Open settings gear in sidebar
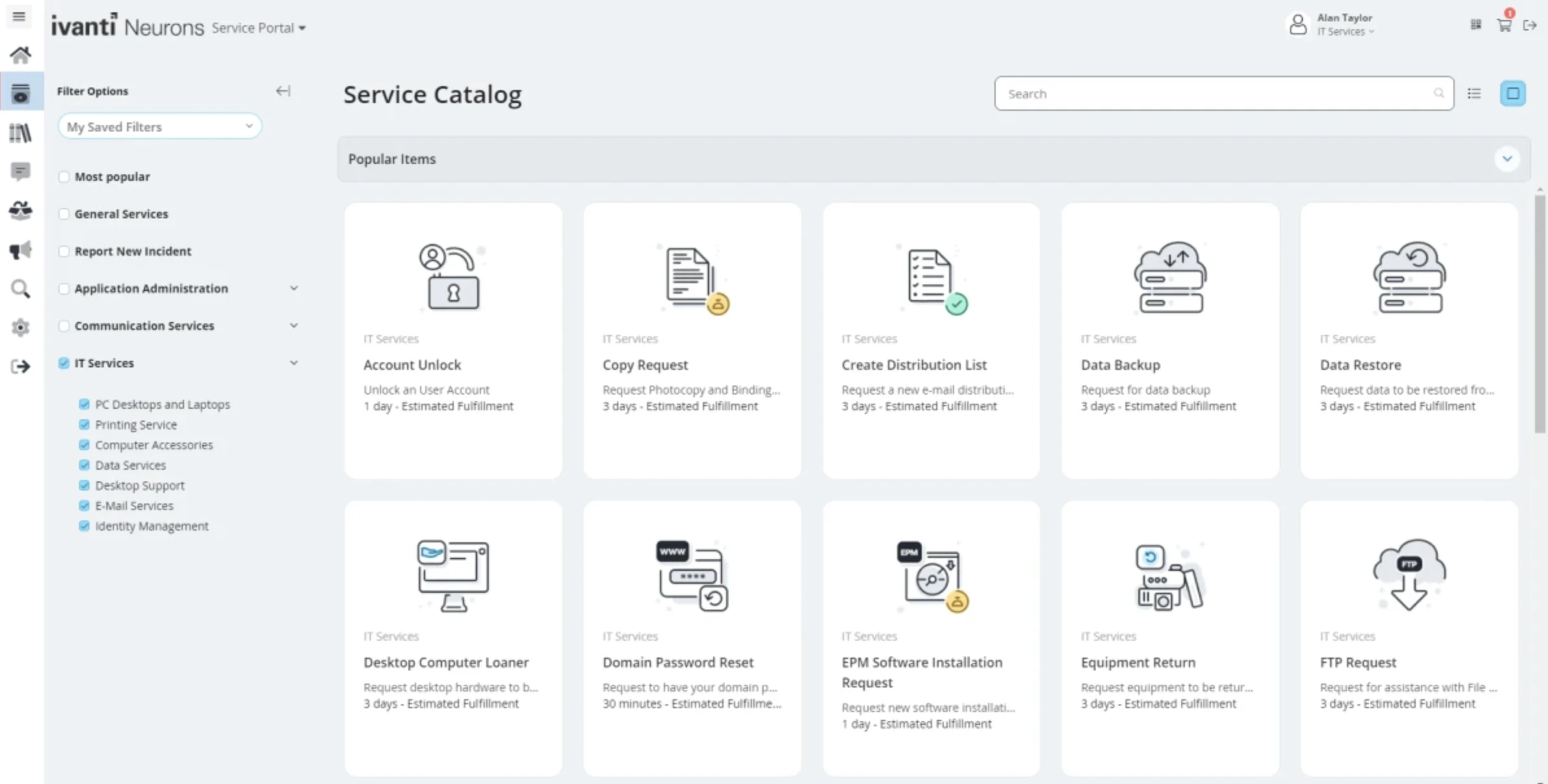Screen dimensions: 1548x784 point(21,327)
